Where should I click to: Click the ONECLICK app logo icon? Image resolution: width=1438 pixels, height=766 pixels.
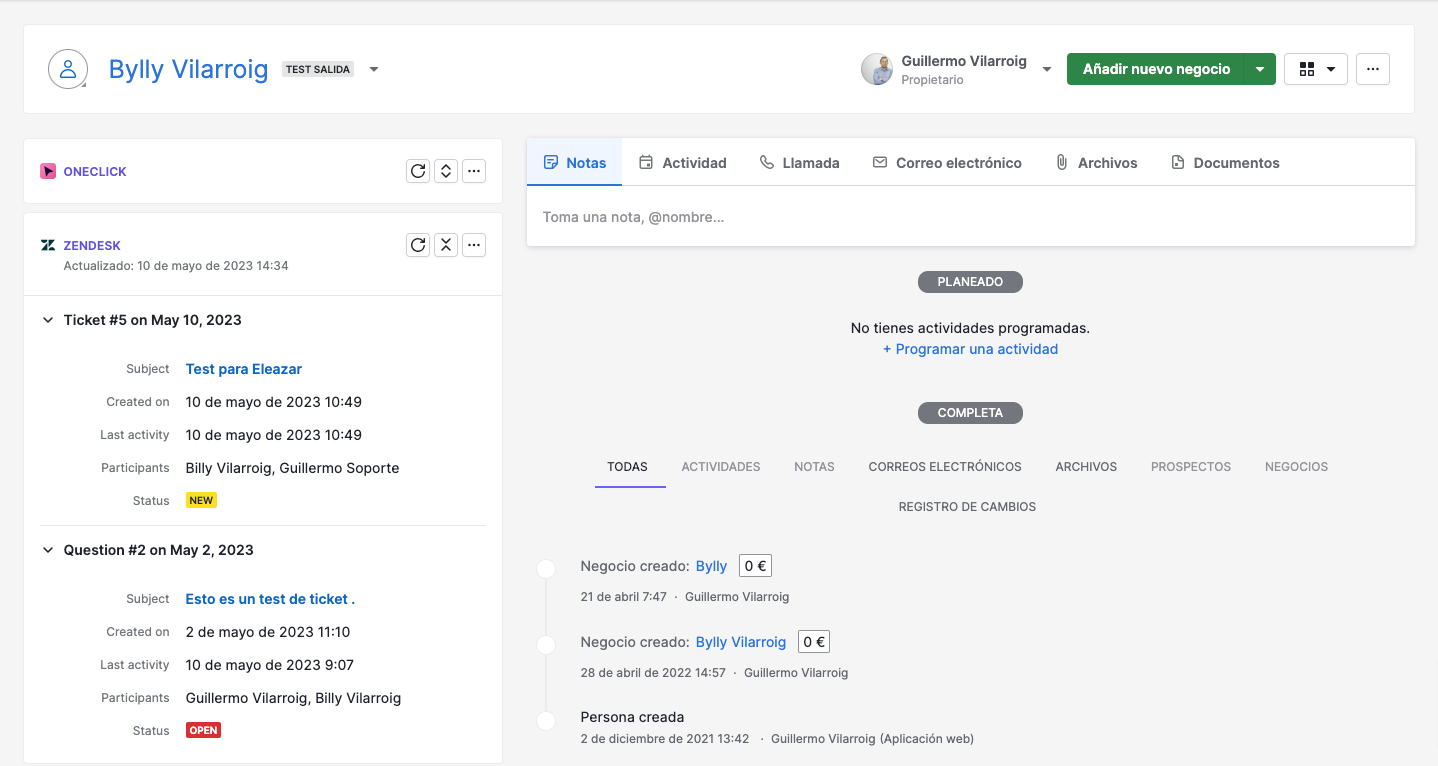48,171
